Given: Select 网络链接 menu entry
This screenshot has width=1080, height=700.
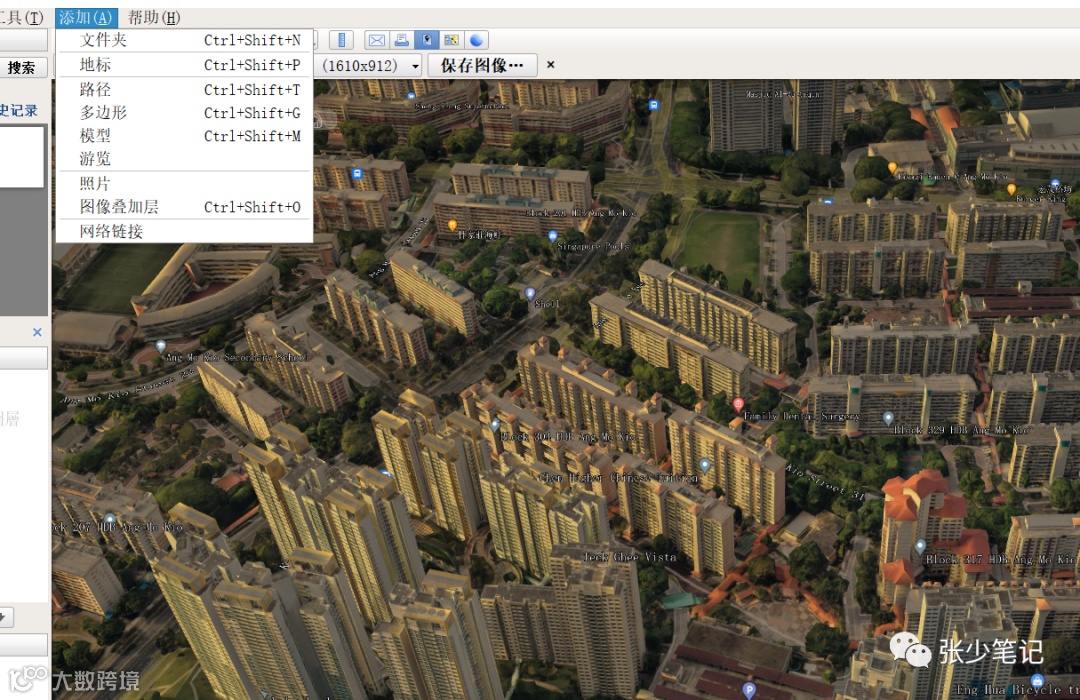Looking at the screenshot, I should click(x=185, y=231).
